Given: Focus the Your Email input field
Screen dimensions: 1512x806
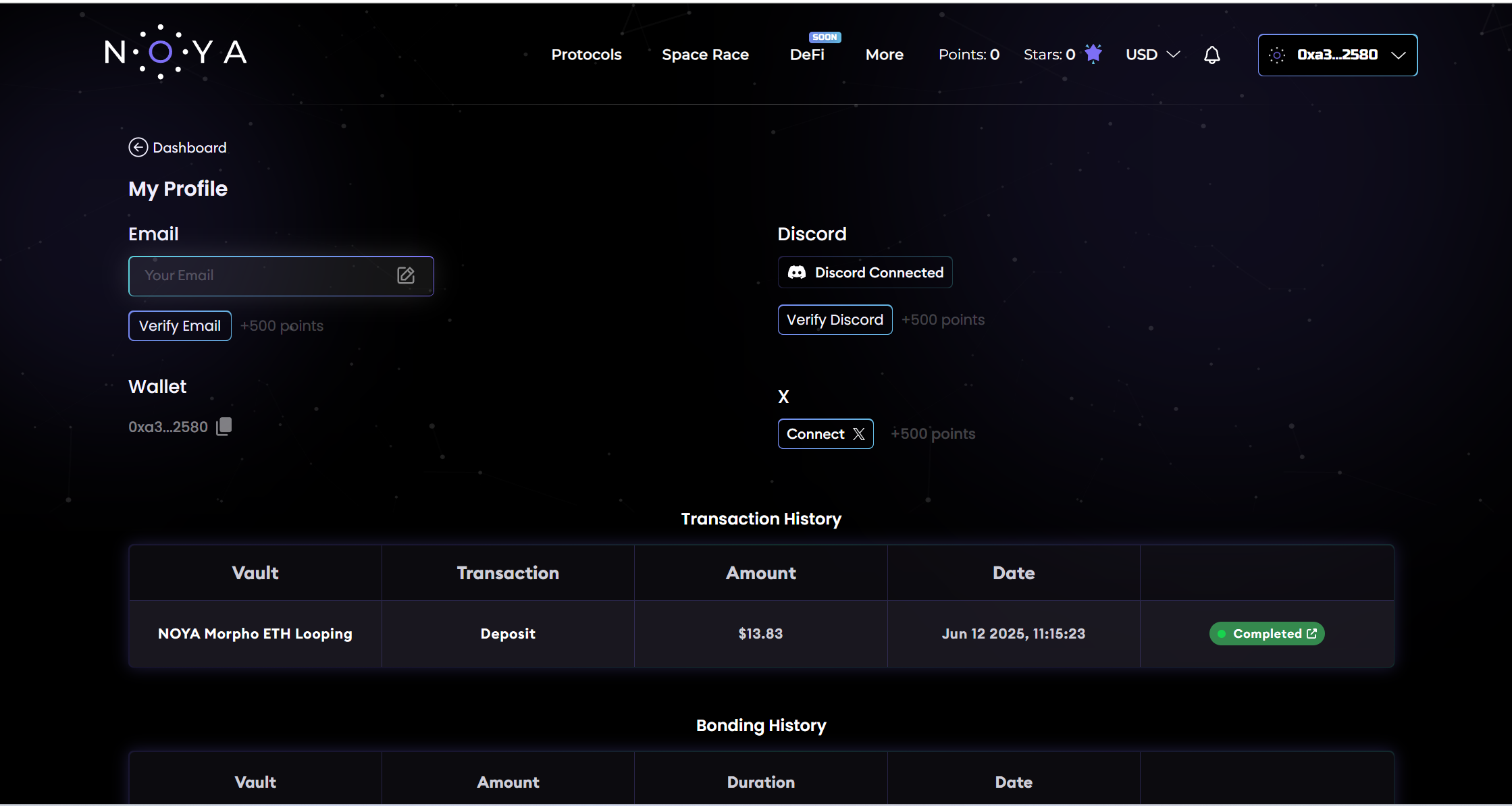Looking at the screenshot, I should coord(281,275).
